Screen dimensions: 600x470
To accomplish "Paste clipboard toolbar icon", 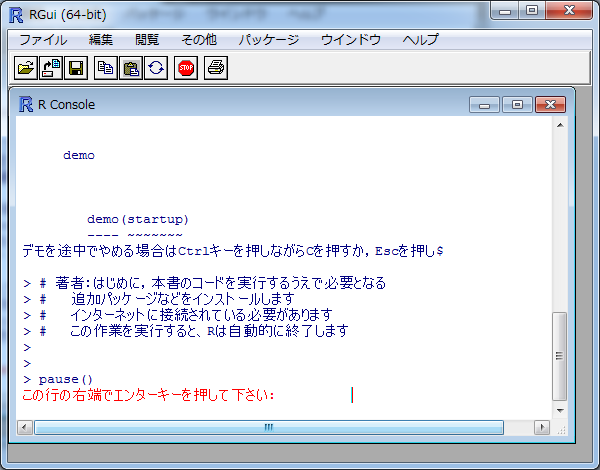I will tap(131, 68).
